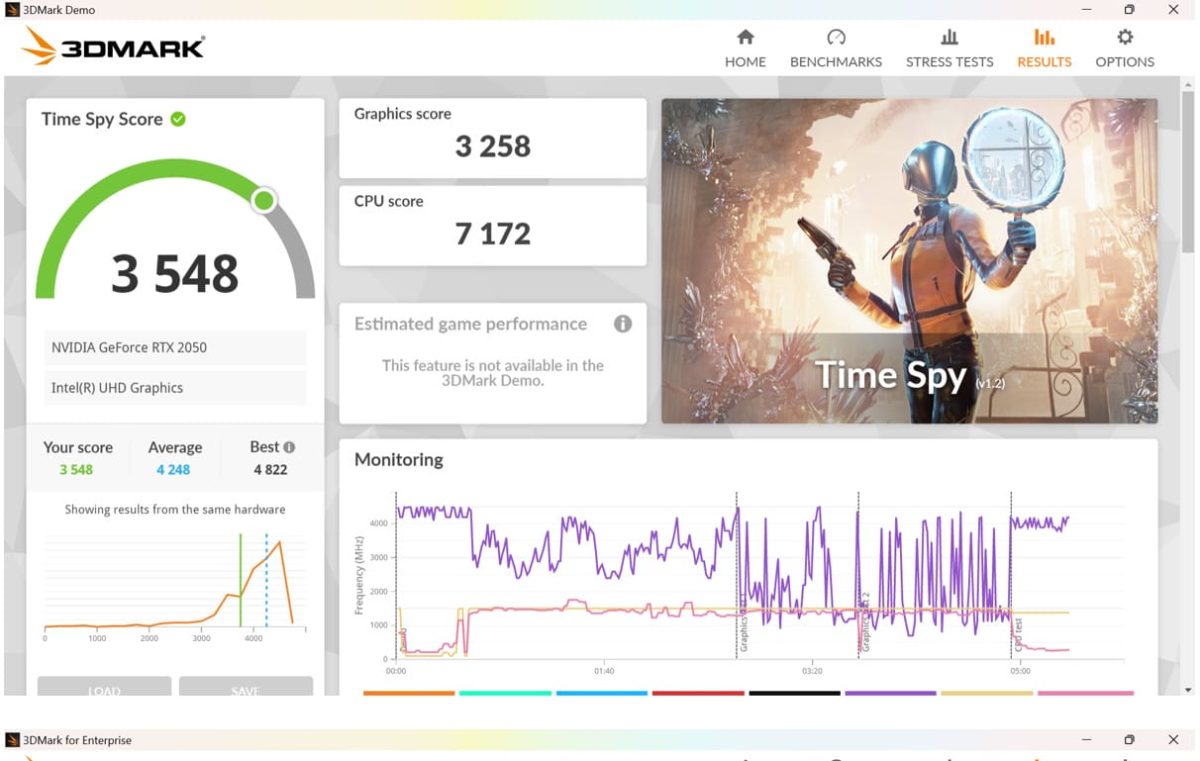Click the orange legend color bar
The image size is (1200, 761).
coord(409,692)
